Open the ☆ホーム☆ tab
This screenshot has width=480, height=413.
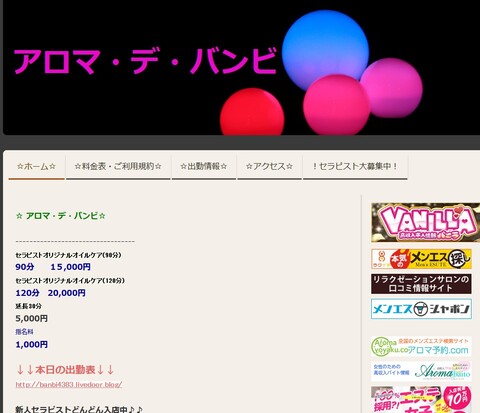coord(36,166)
